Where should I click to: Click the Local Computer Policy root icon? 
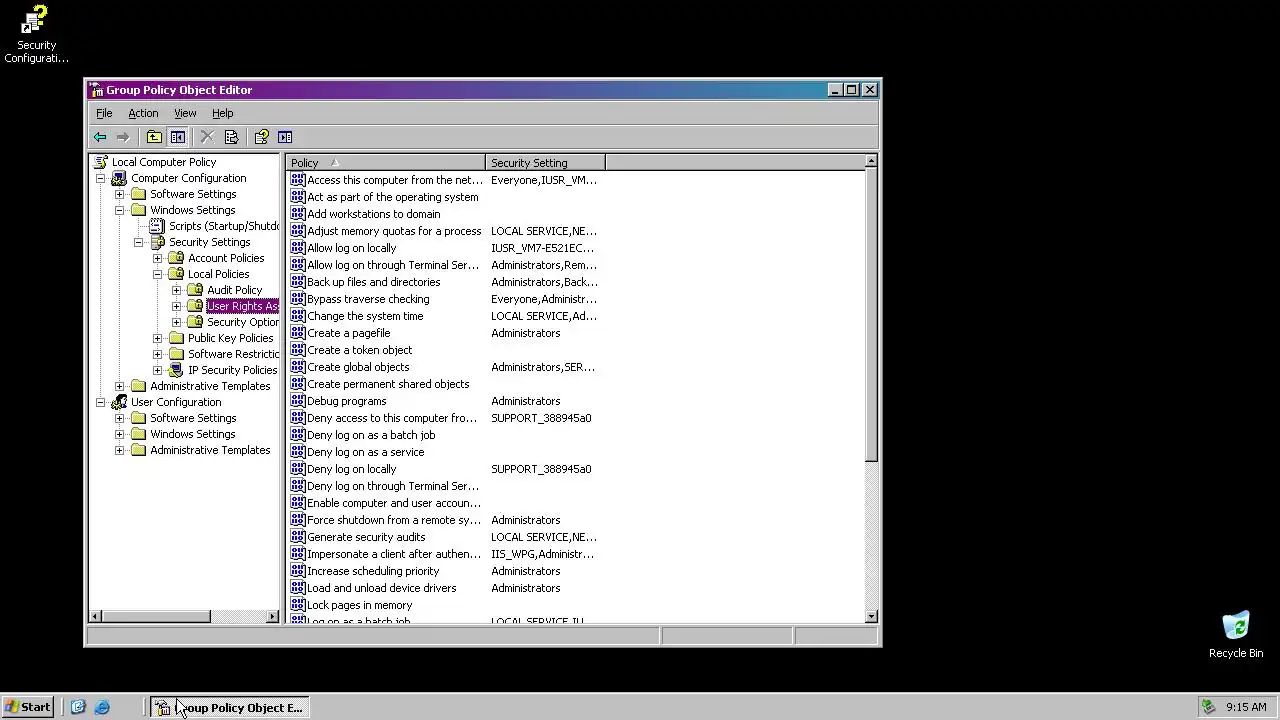click(100, 162)
